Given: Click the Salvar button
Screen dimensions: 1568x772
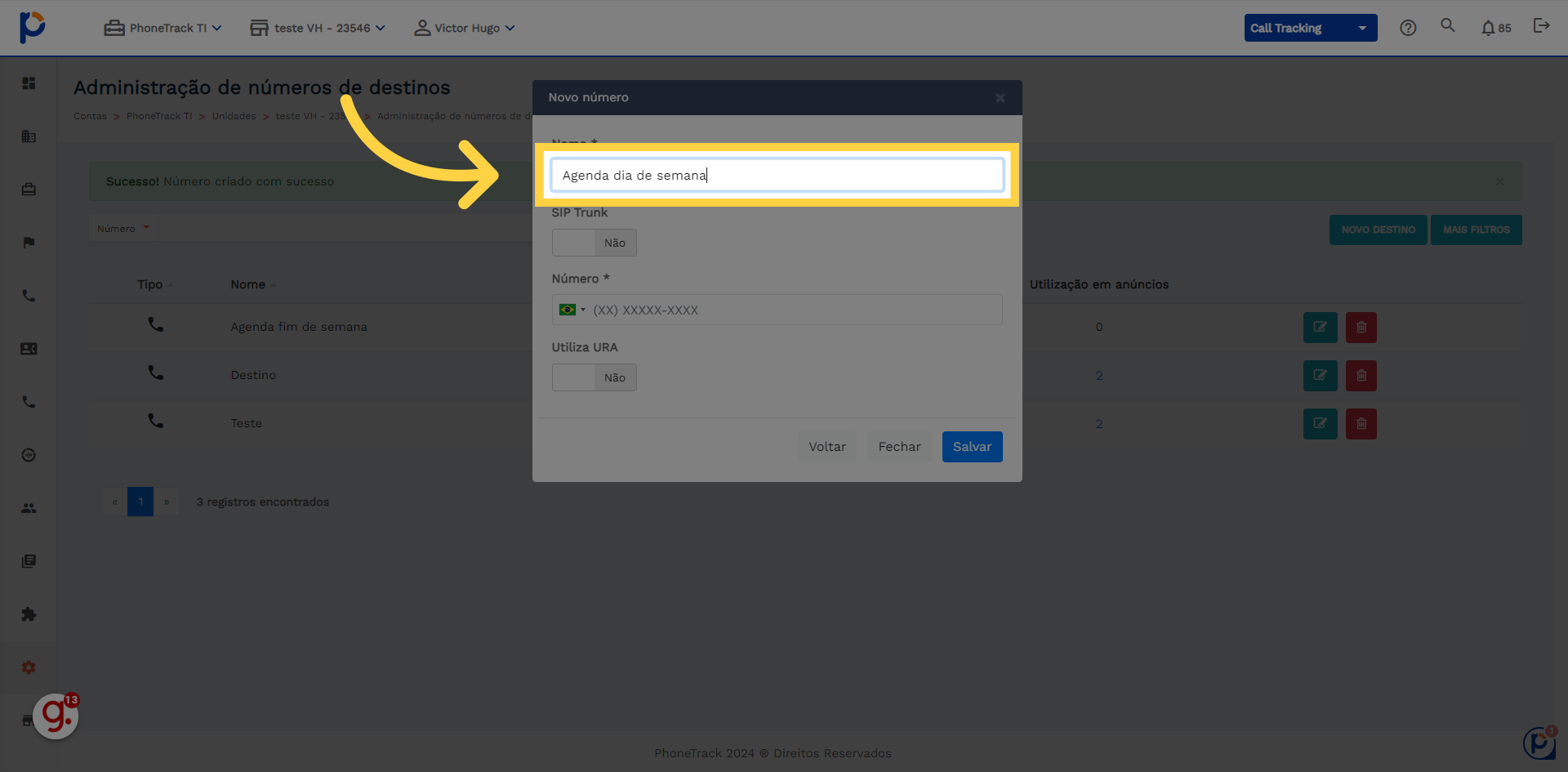Looking at the screenshot, I should pyautogui.click(x=972, y=447).
